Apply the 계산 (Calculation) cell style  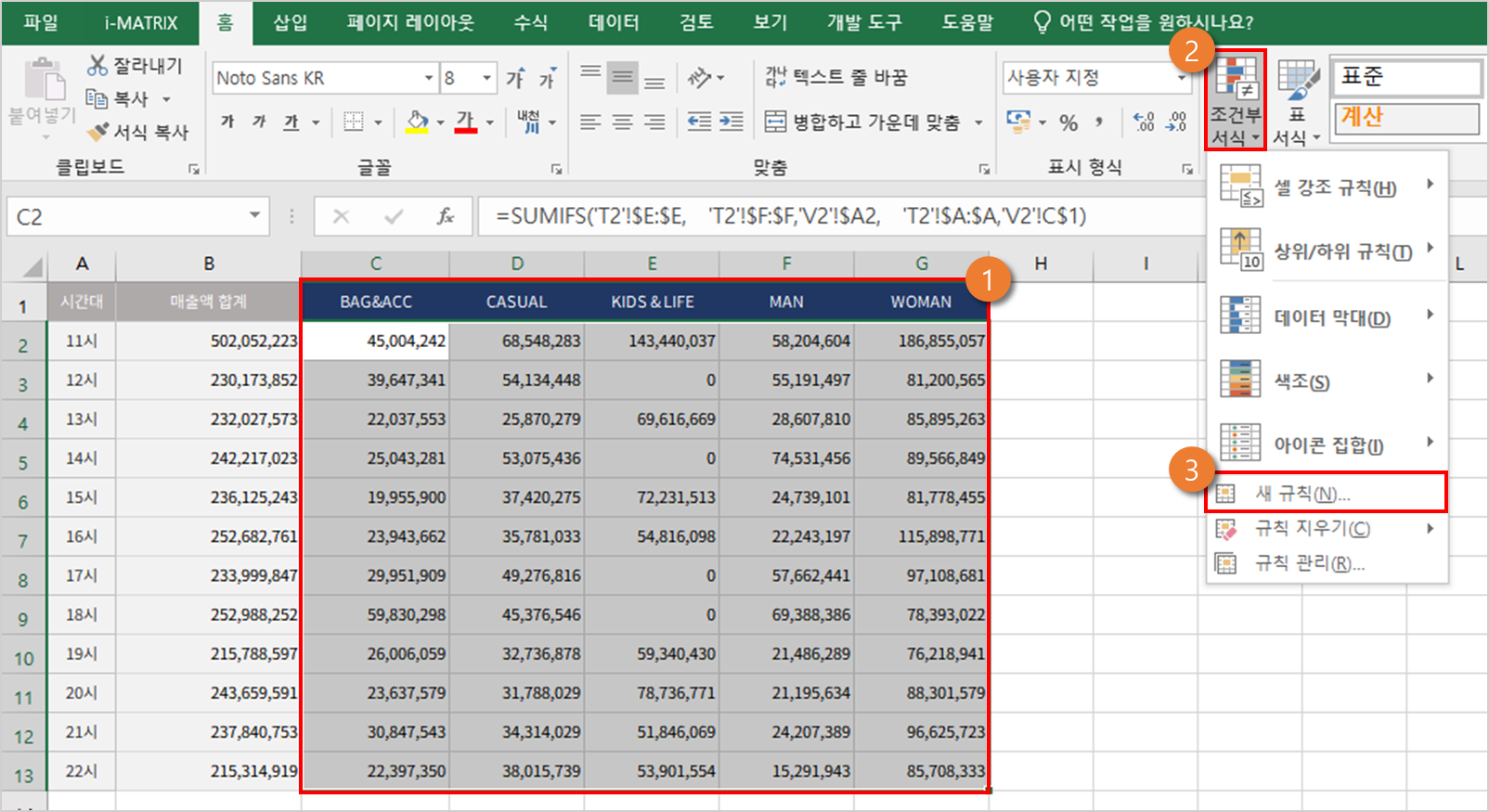[x=1405, y=118]
